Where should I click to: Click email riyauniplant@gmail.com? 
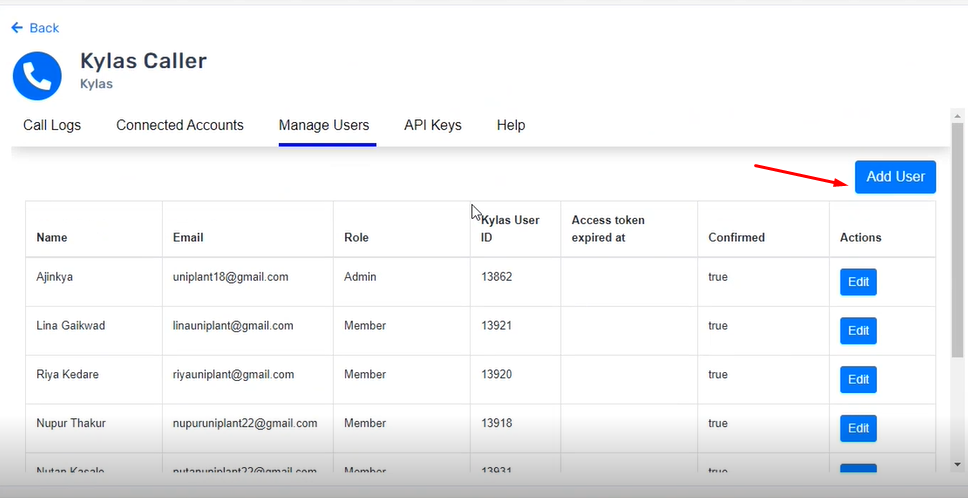[233, 375]
